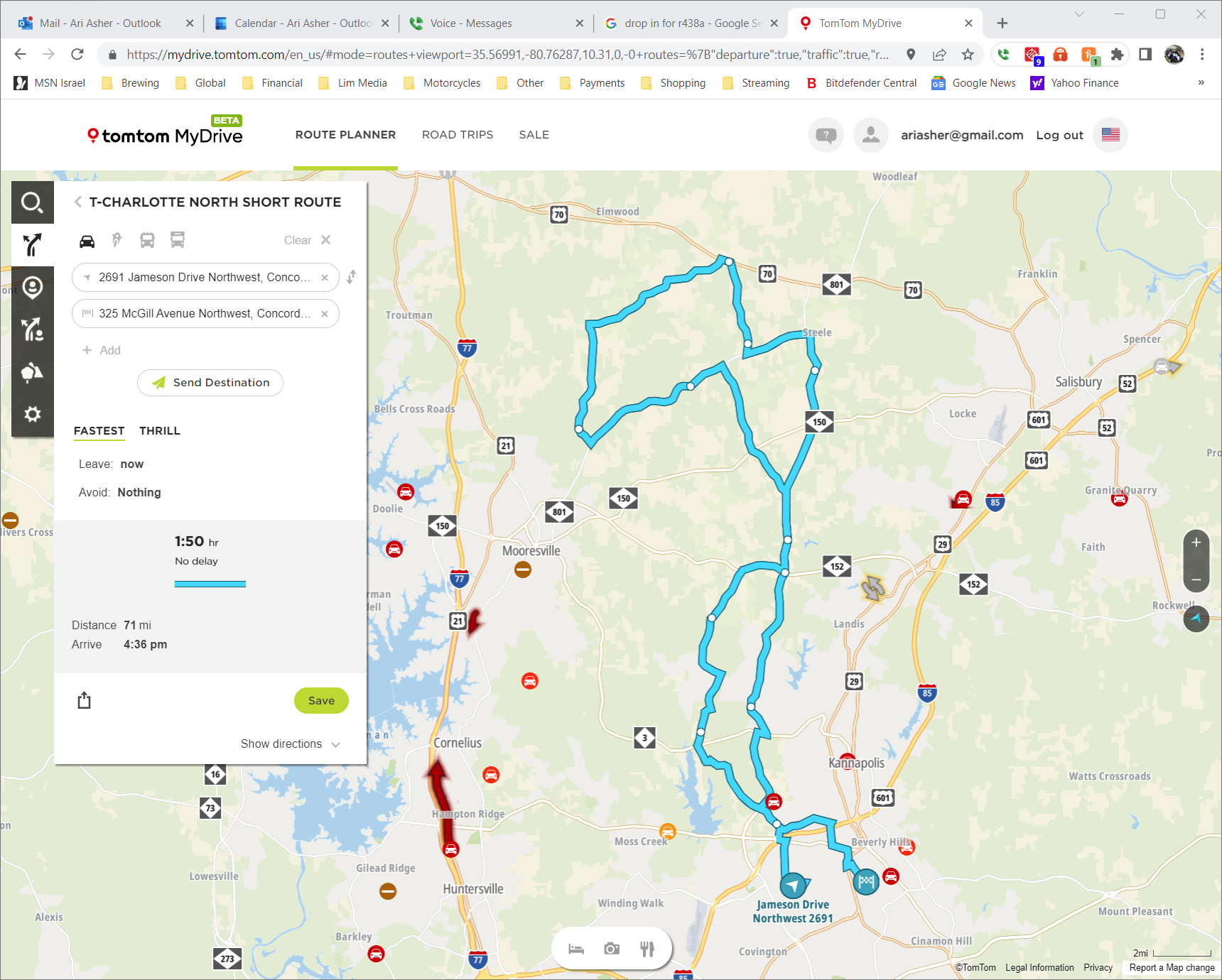This screenshot has height=980, width=1222.
Task: Click the destination checkered flag marker
Action: 866,882
